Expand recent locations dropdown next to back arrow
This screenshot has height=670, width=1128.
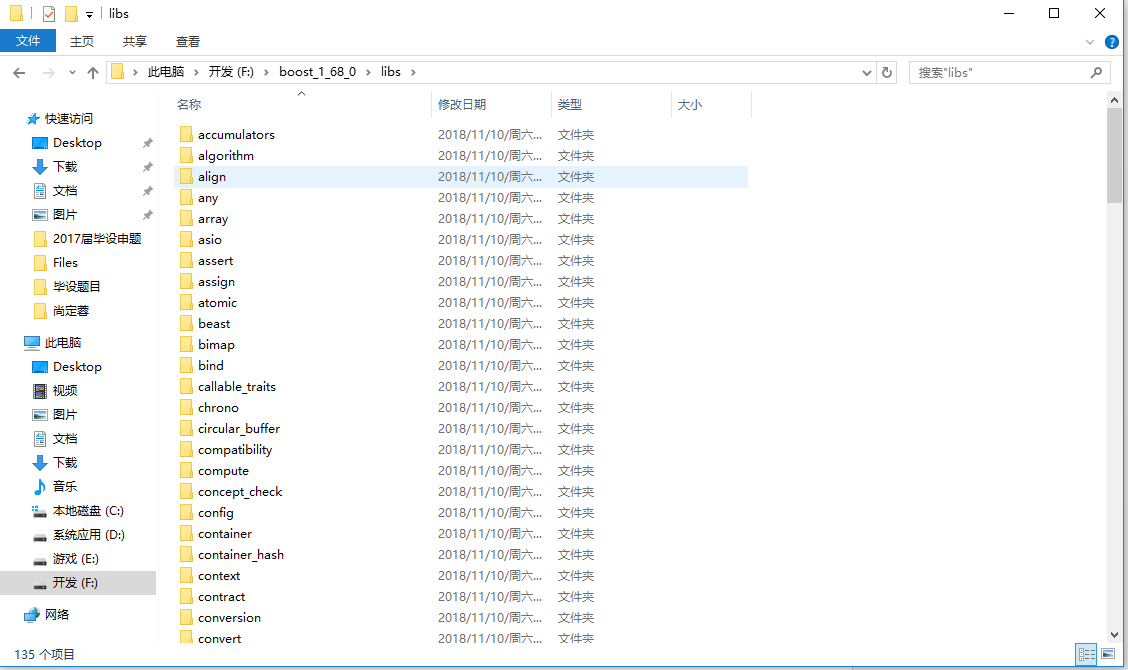coord(70,71)
